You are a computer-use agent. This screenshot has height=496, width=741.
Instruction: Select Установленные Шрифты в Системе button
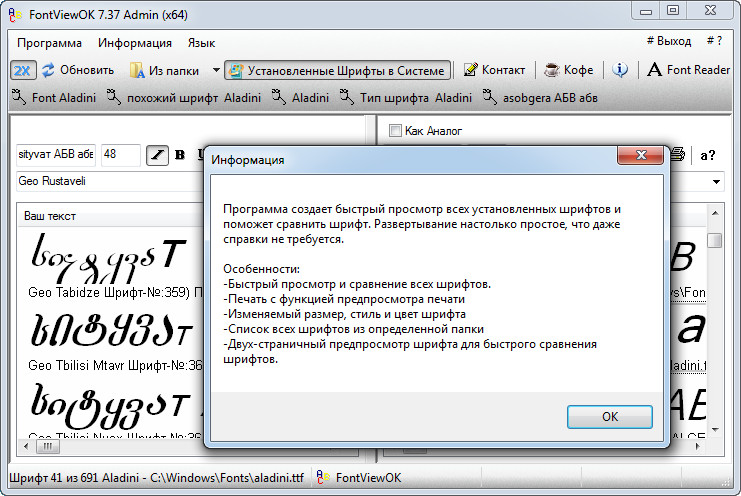coord(337,70)
